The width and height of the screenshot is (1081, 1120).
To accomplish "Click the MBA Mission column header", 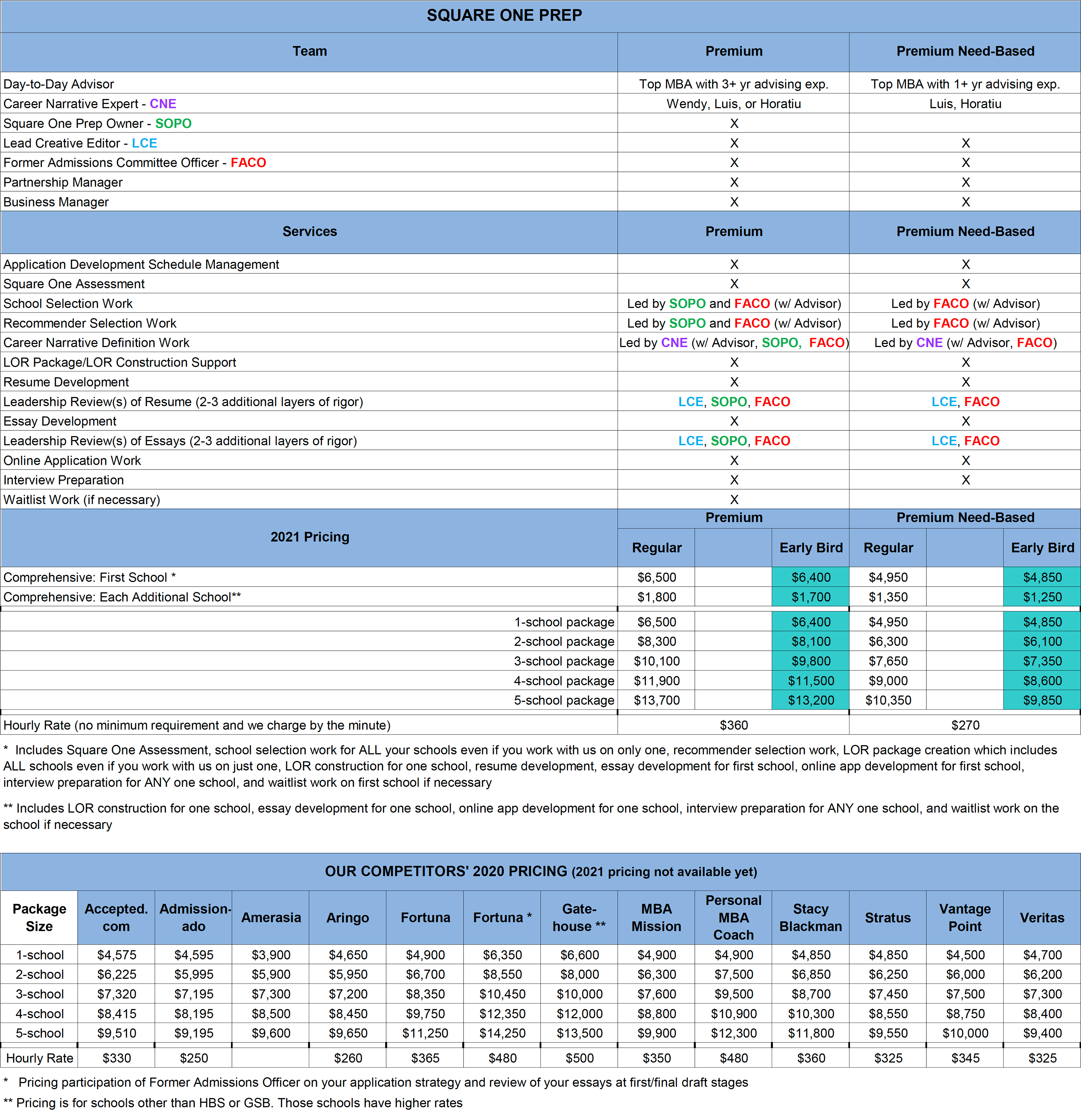I will pyautogui.click(x=656, y=917).
